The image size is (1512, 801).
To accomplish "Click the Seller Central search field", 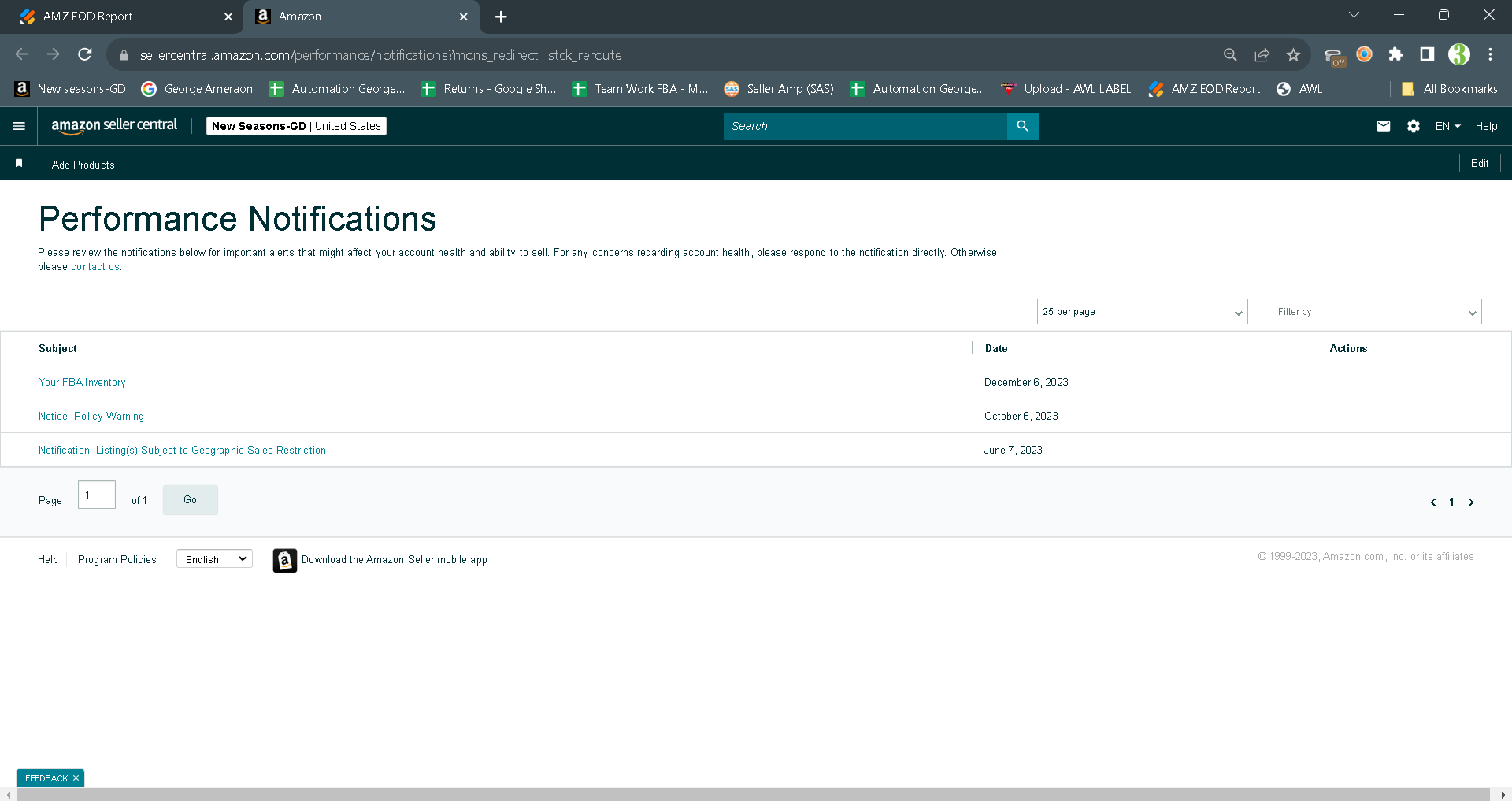I will coord(865,126).
